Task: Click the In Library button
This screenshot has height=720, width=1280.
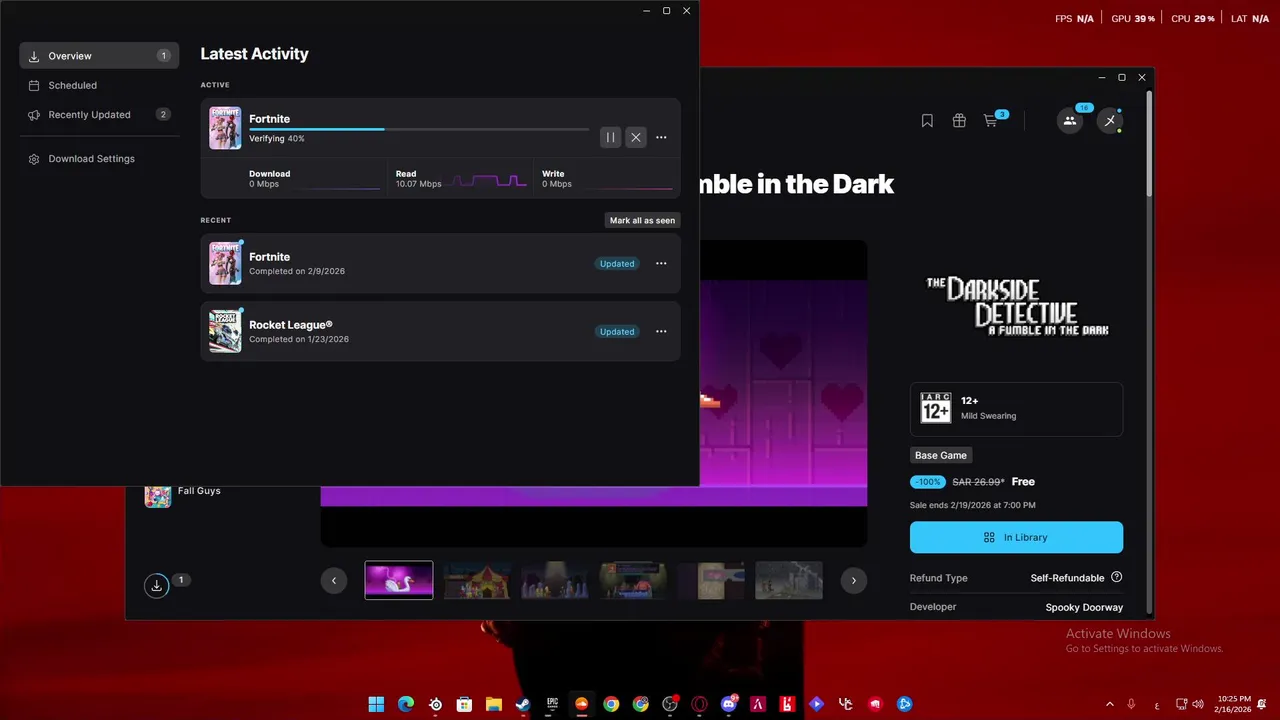Action: pyautogui.click(x=1016, y=537)
